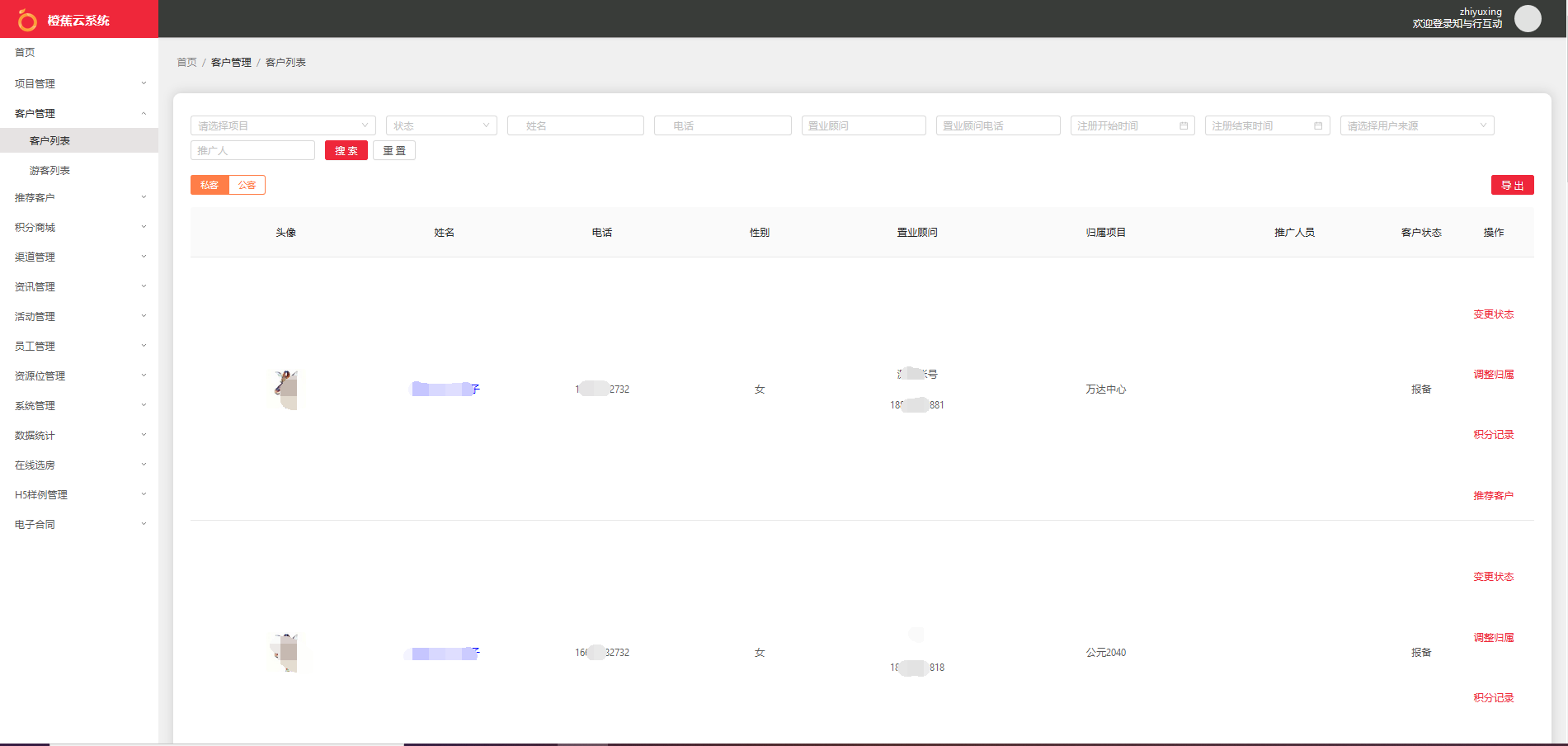Click 调整归属 for 公元2040 row
The width and height of the screenshot is (1568, 746).
[x=1494, y=638]
